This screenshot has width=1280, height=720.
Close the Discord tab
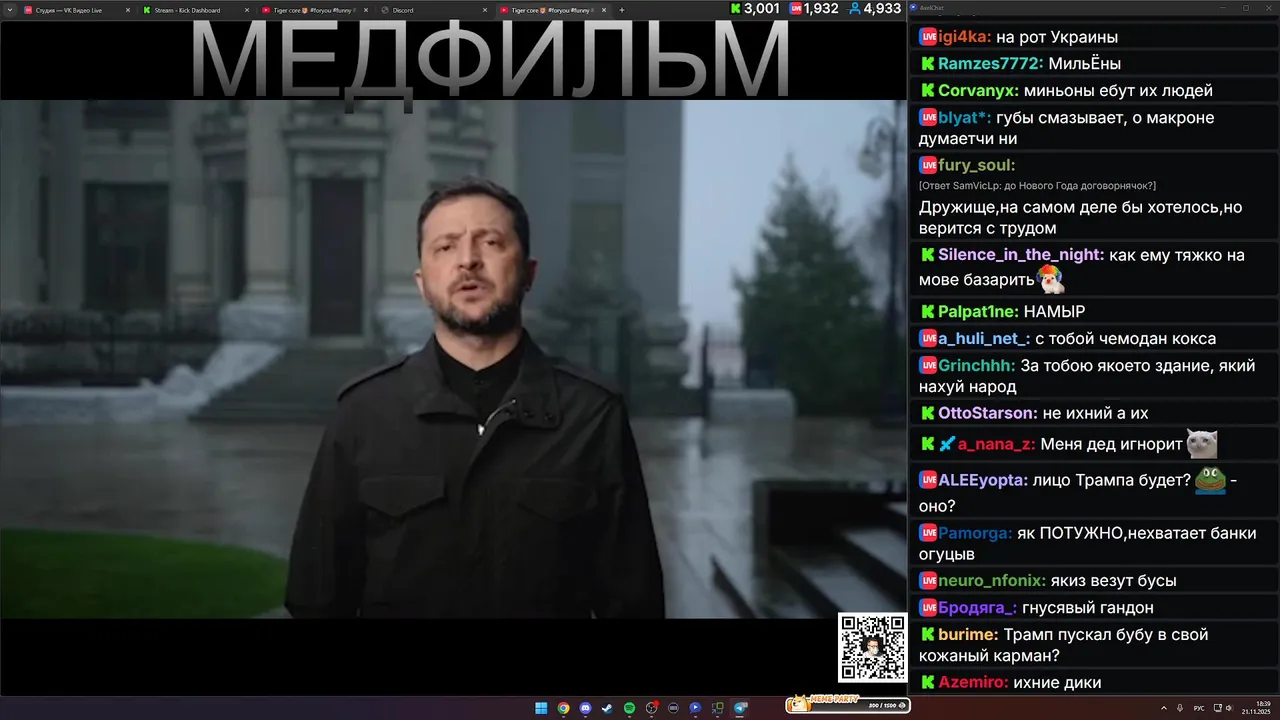click(484, 10)
